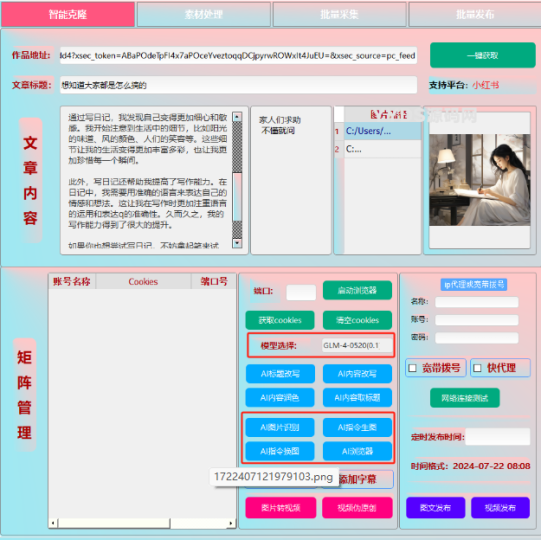Viewport: 541px width, 540px height.
Task: Click the AI内容润色 button
Action: pos(280,397)
